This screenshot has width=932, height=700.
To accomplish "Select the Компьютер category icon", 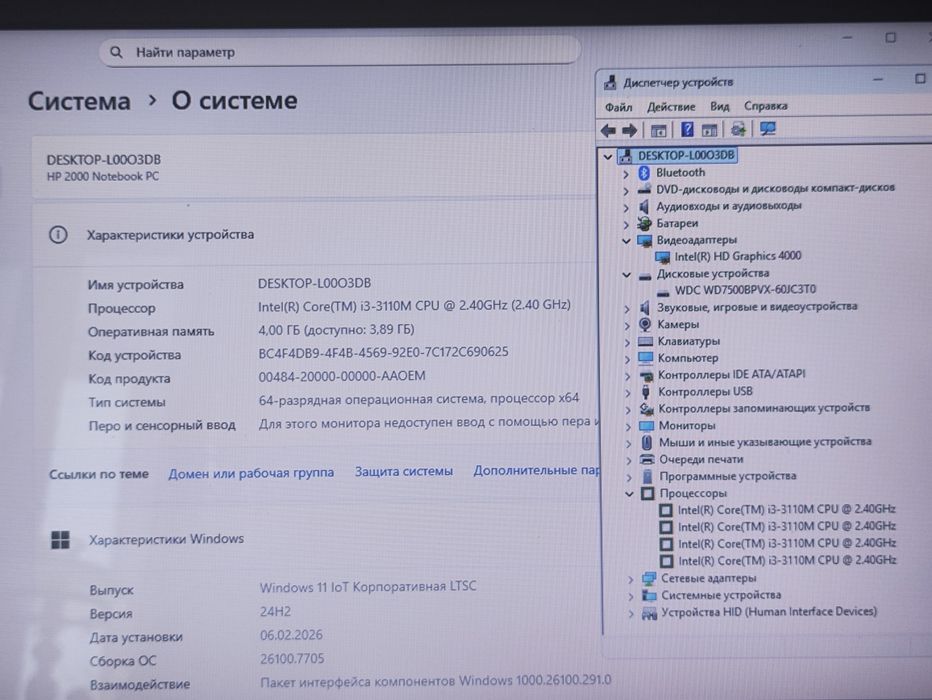I will (646, 358).
